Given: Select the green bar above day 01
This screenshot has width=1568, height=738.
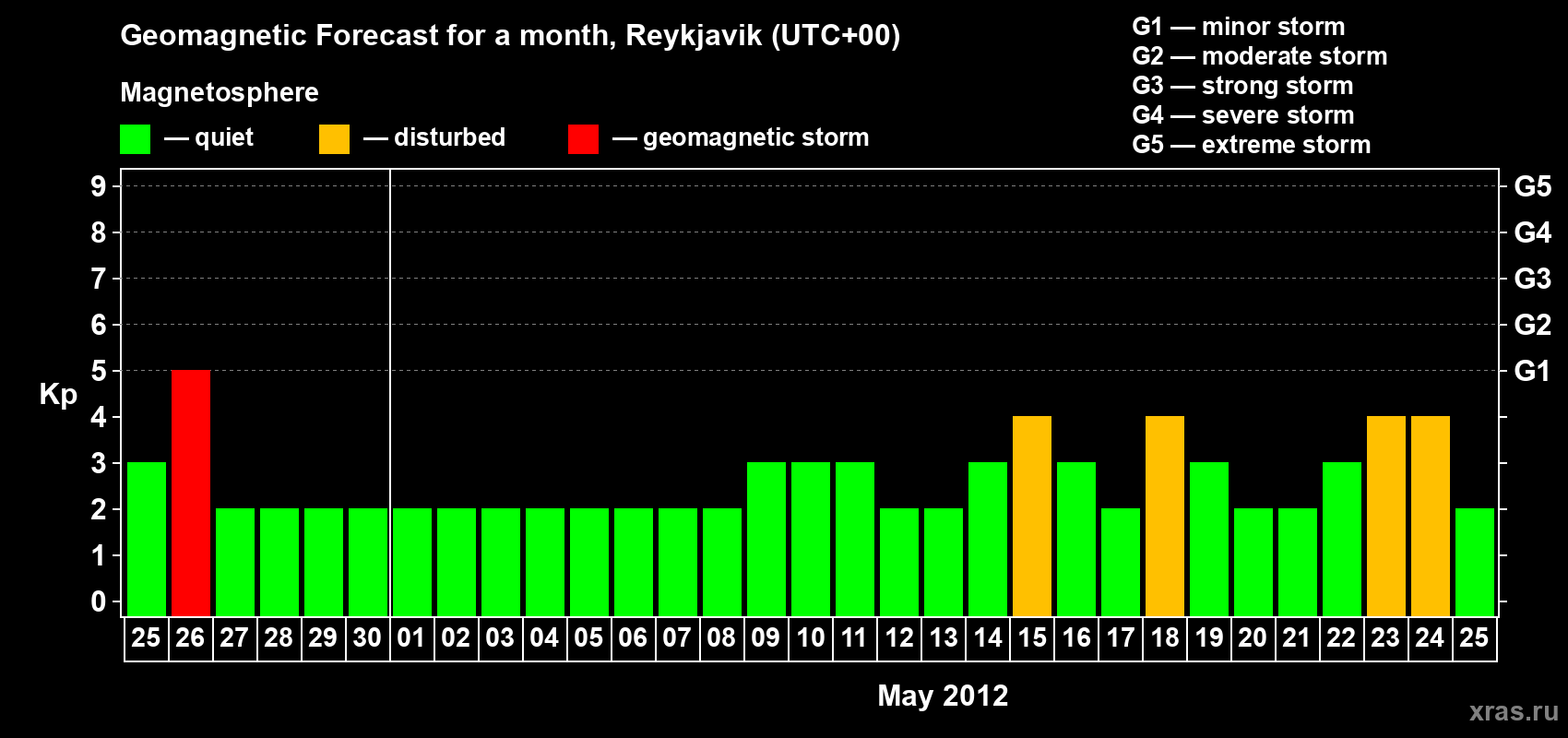Looking at the screenshot, I should 412,562.
